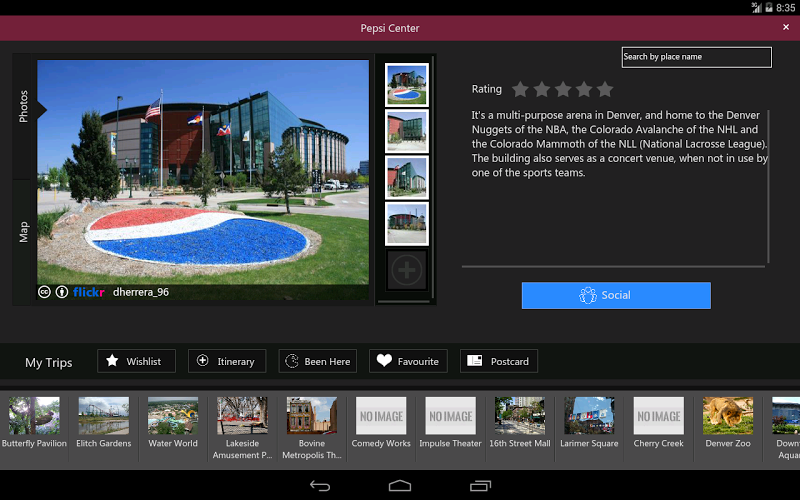The height and width of the screenshot is (500, 800).
Task: Add place to Wishlist
Action: (x=136, y=361)
